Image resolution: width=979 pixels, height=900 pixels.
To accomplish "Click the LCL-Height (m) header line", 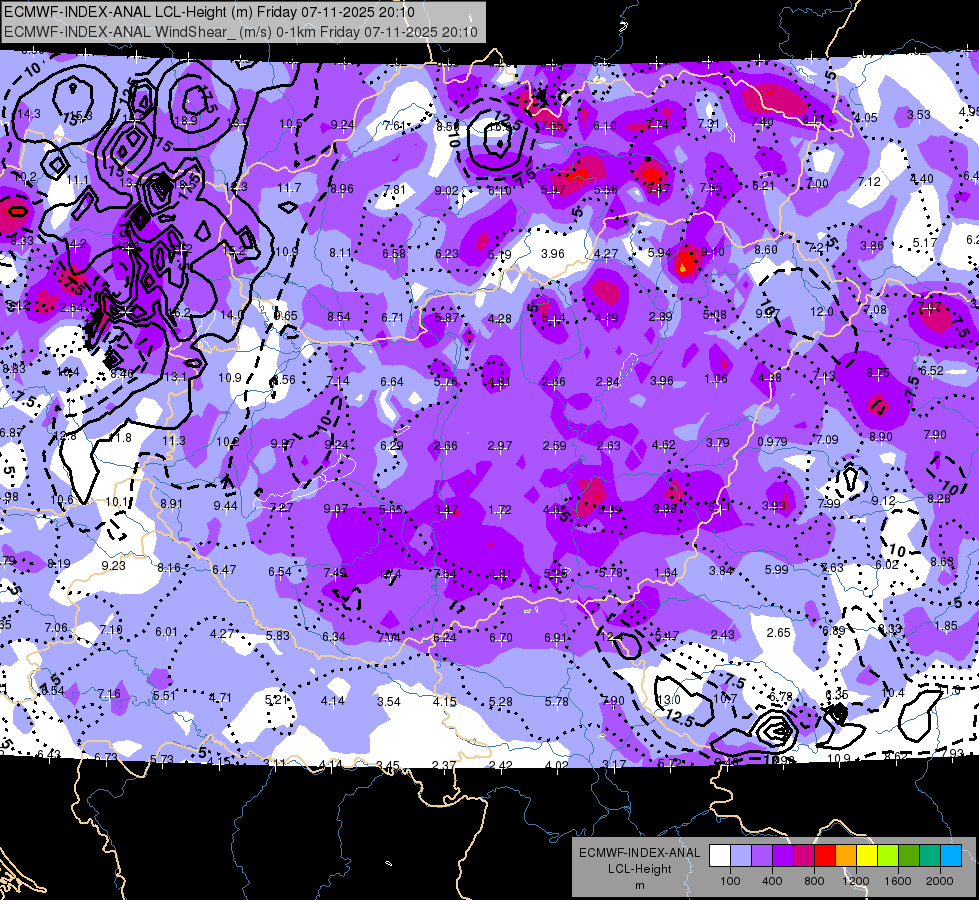I will (209, 12).
